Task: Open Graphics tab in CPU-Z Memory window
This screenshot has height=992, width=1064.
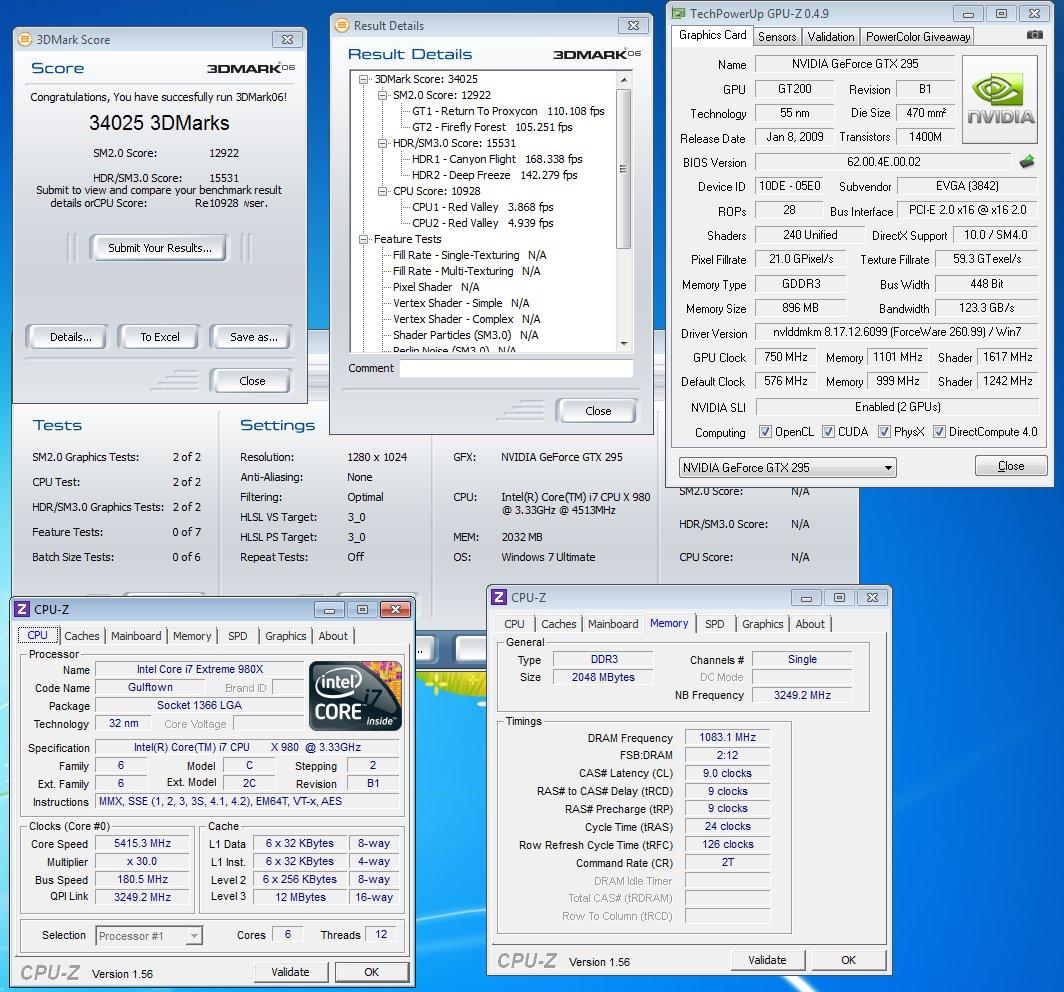Action: 762,624
